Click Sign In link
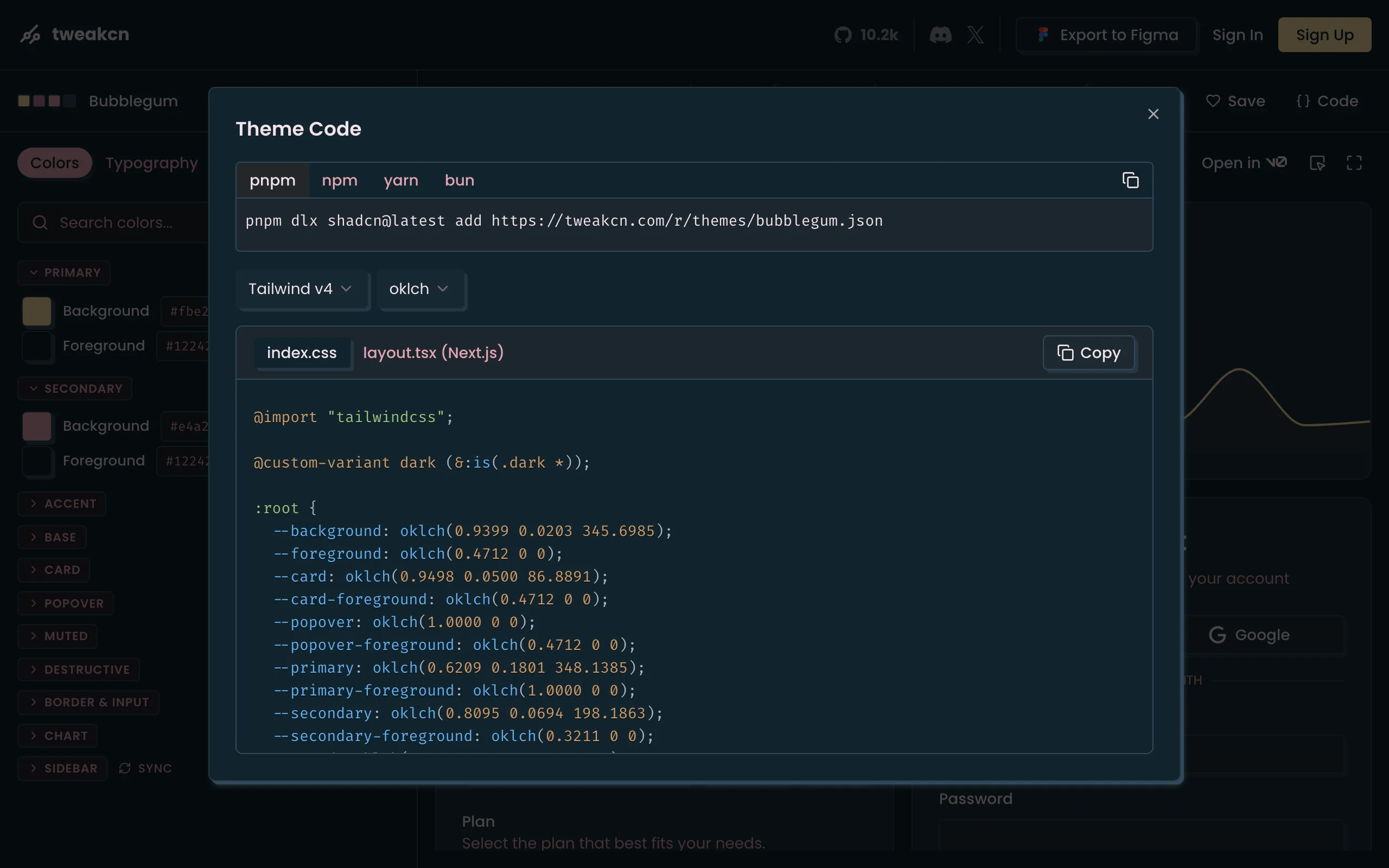The width and height of the screenshot is (1389, 868). click(x=1238, y=35)
